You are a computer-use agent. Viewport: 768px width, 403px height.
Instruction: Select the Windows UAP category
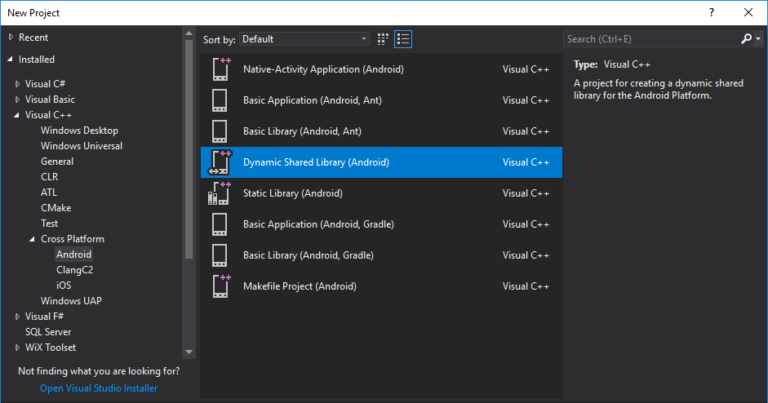[x=71, y=301]
